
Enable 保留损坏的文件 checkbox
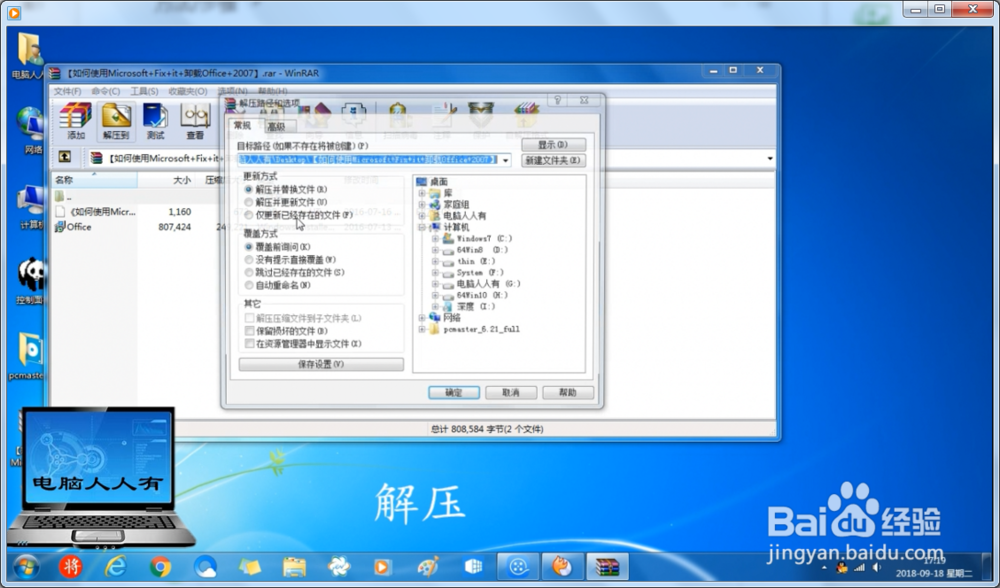[249, 332]
